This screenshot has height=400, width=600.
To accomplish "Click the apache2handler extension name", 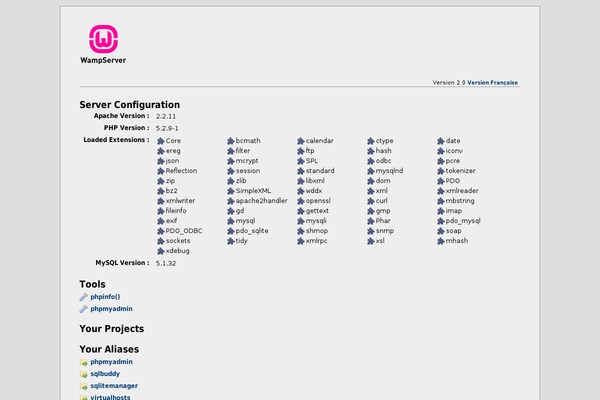I will pos(261,201).
